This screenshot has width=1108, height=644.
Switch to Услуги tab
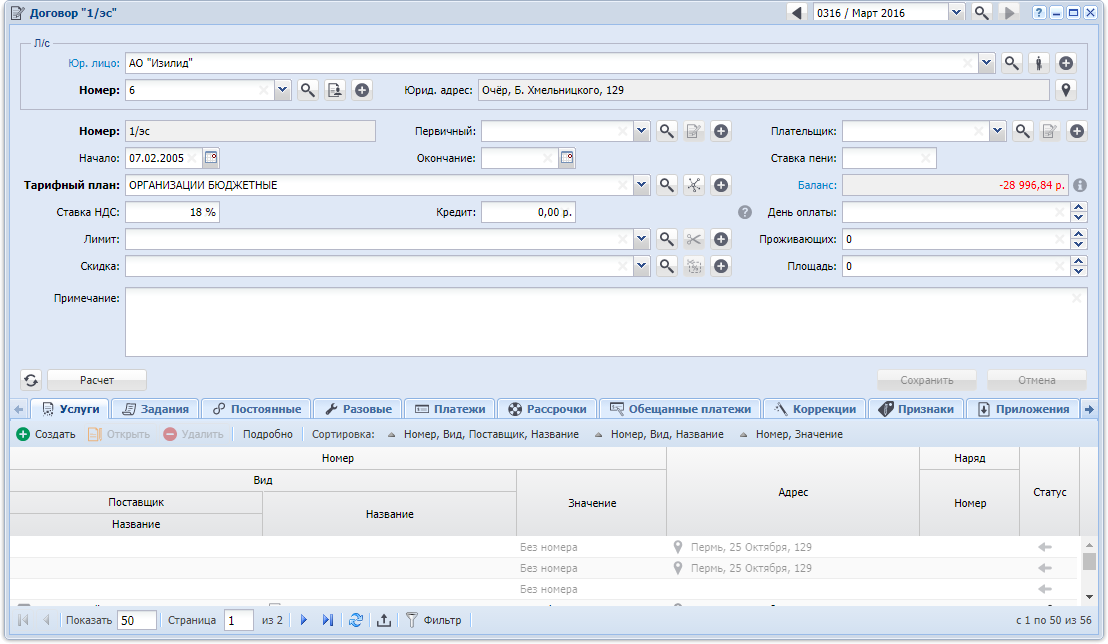pos(70,409)
